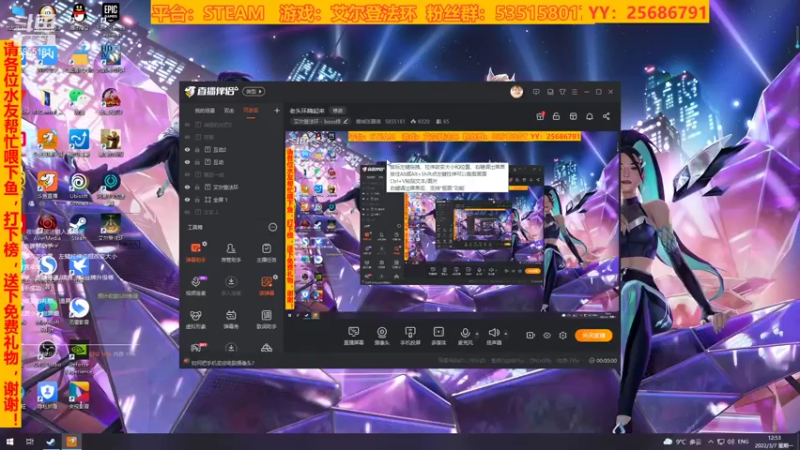This screenshot has width=800, height=450.
Task: Select the 艾尔登法环 source row
Action: coord(232,187)
